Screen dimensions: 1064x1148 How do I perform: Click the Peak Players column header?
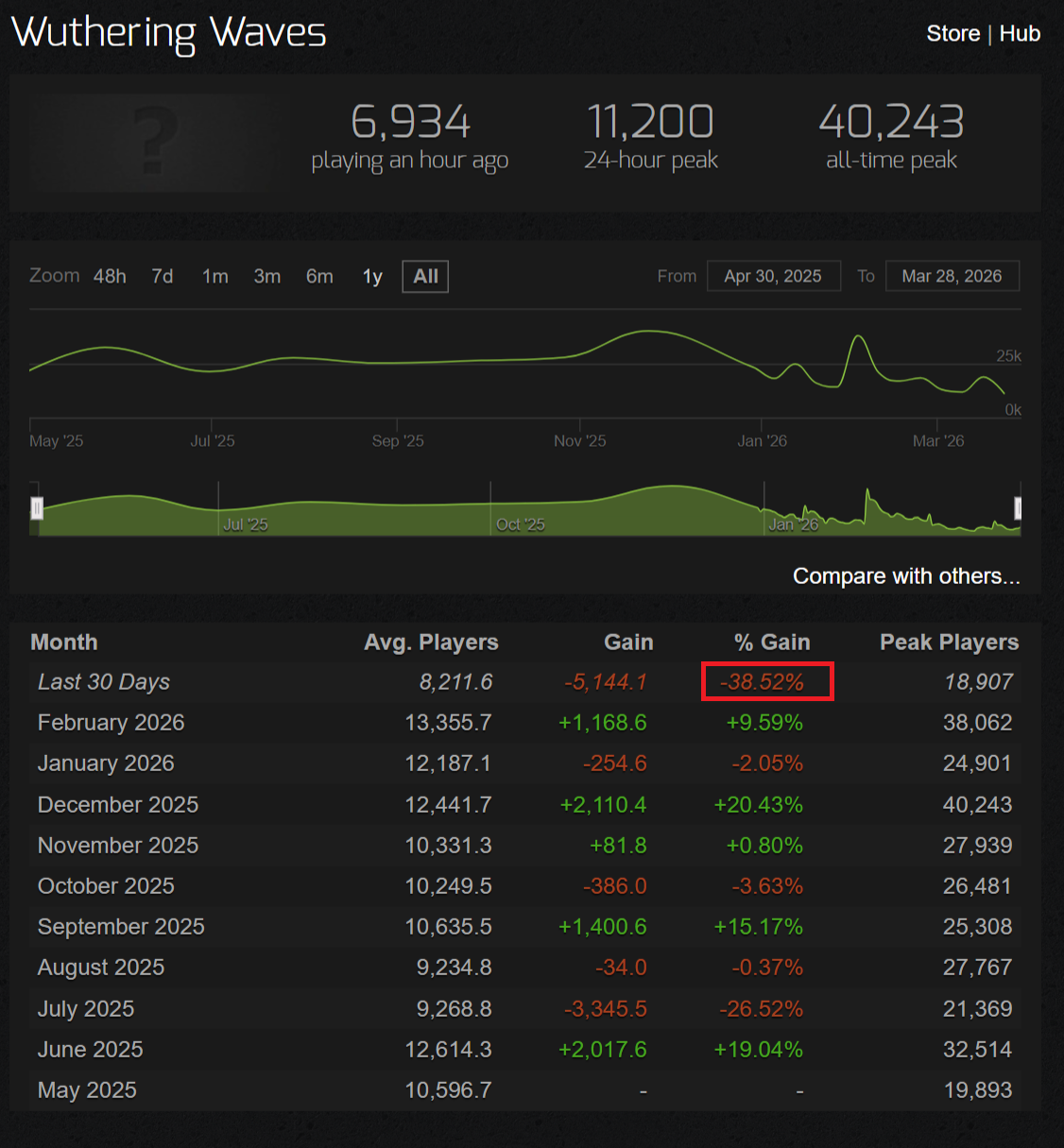pos(949,643)
